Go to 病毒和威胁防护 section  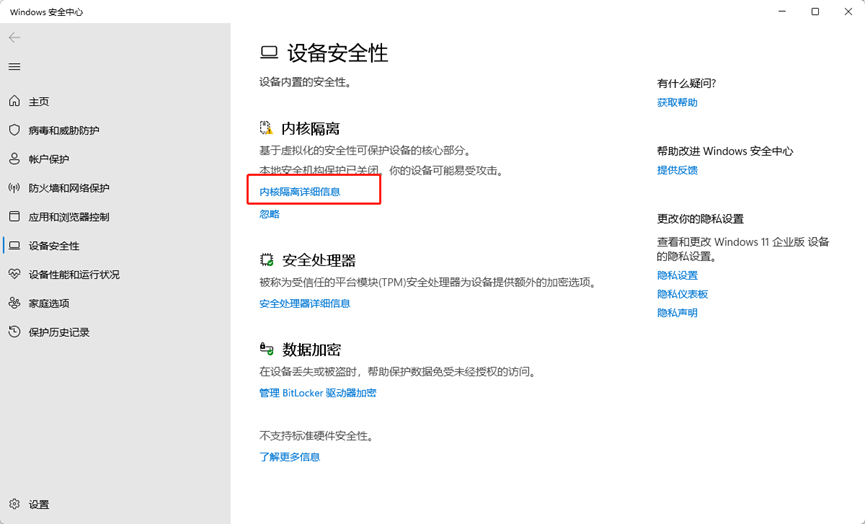[x=64, y=130]
